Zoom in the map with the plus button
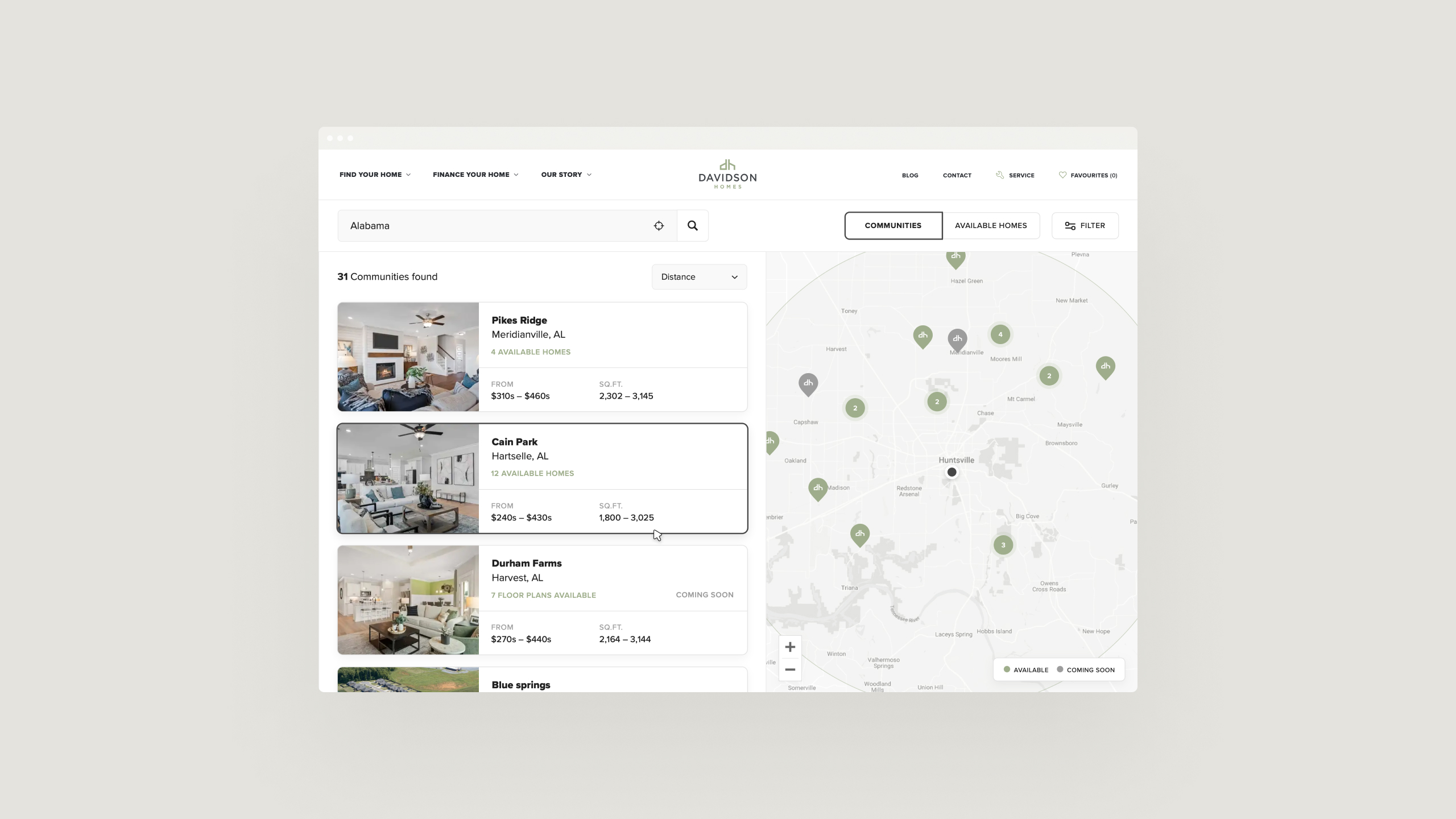 click(790, 647)
